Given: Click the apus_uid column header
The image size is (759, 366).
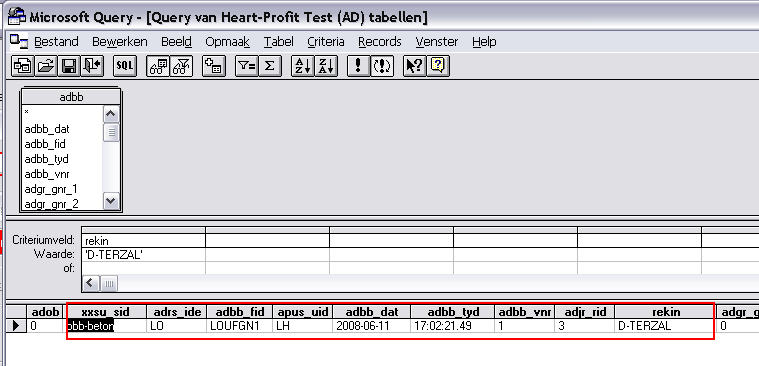Looking at the screenshot, I should pyautogui.click(x=303, y=312).
